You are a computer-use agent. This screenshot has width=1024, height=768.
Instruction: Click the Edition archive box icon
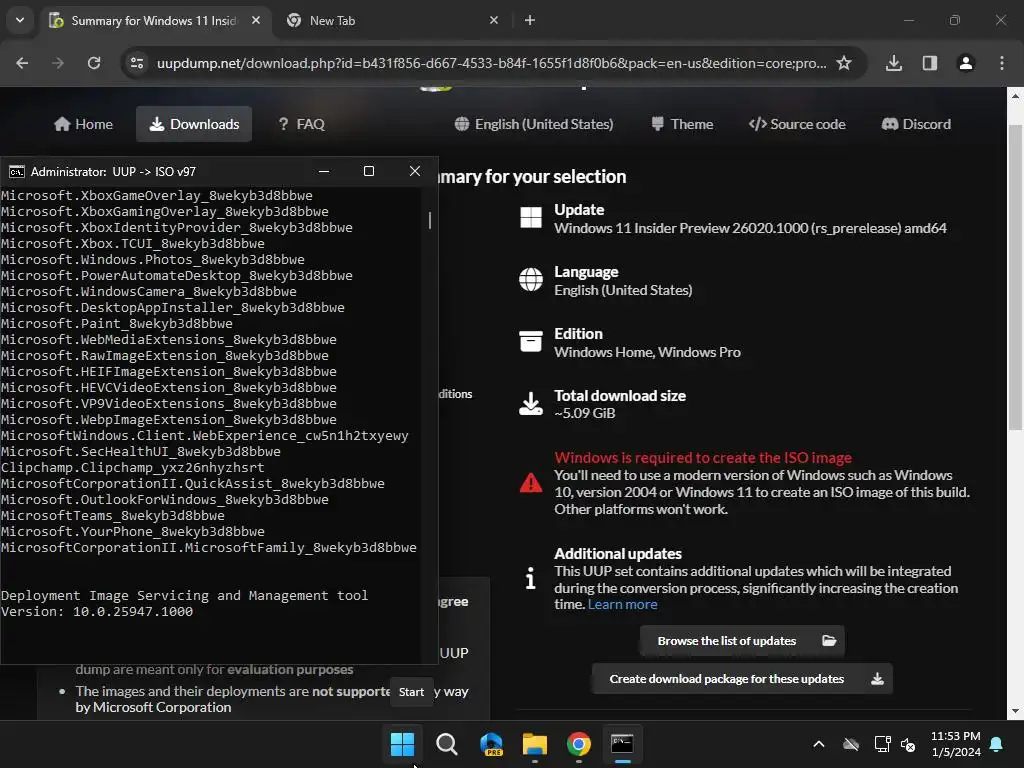(531, 341)
